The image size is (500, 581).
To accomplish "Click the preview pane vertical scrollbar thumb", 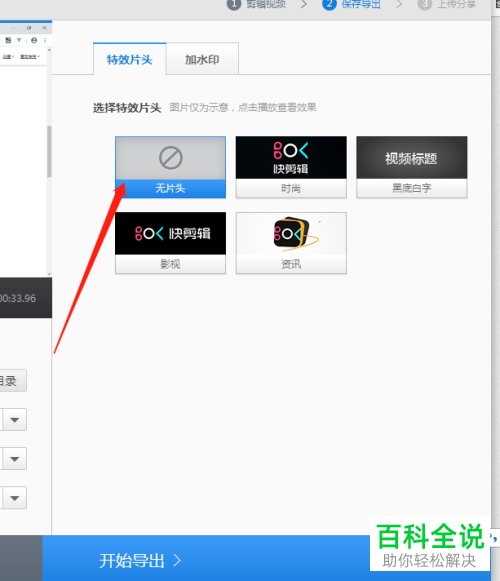I will tap(49, 152).
